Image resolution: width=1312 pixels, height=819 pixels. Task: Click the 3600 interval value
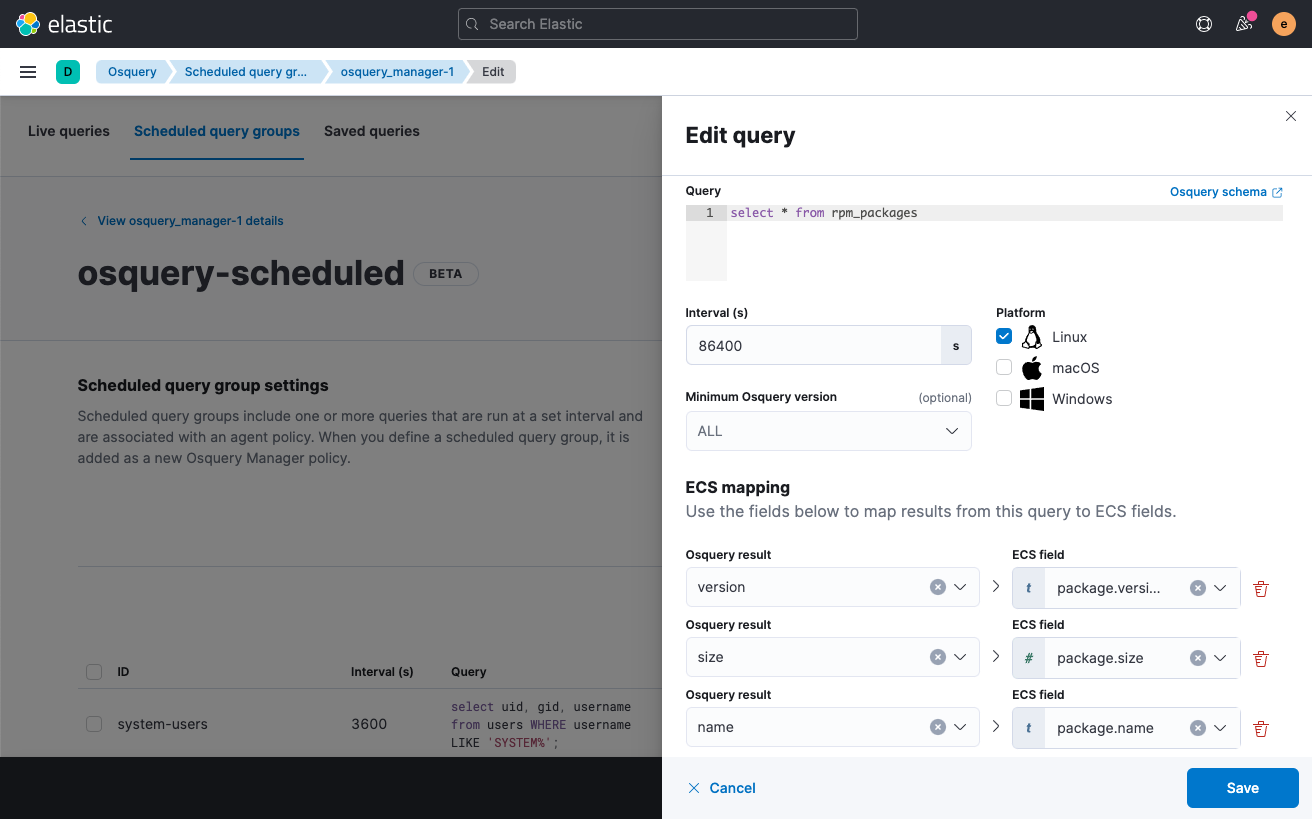tap(369, 724)
